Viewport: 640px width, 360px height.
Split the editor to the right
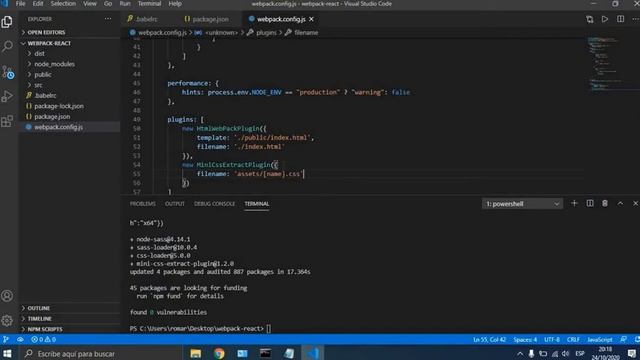tap(620, 19)
